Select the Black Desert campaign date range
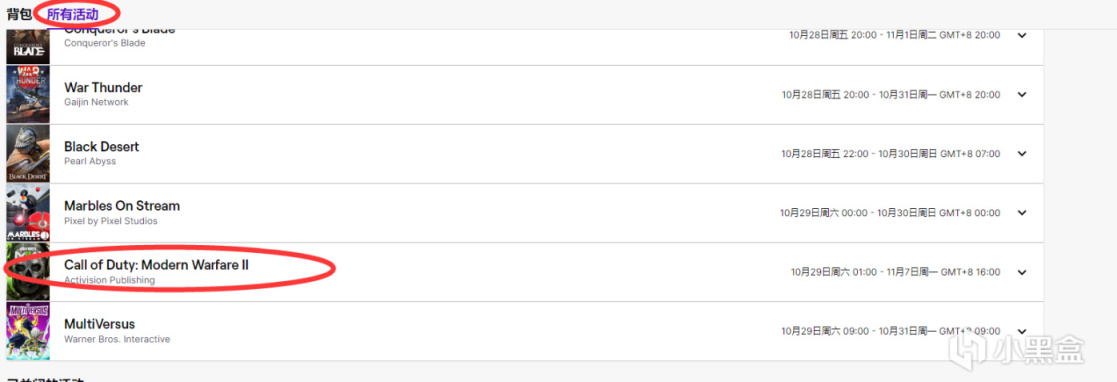The image size is (1117, 382). 890,153
